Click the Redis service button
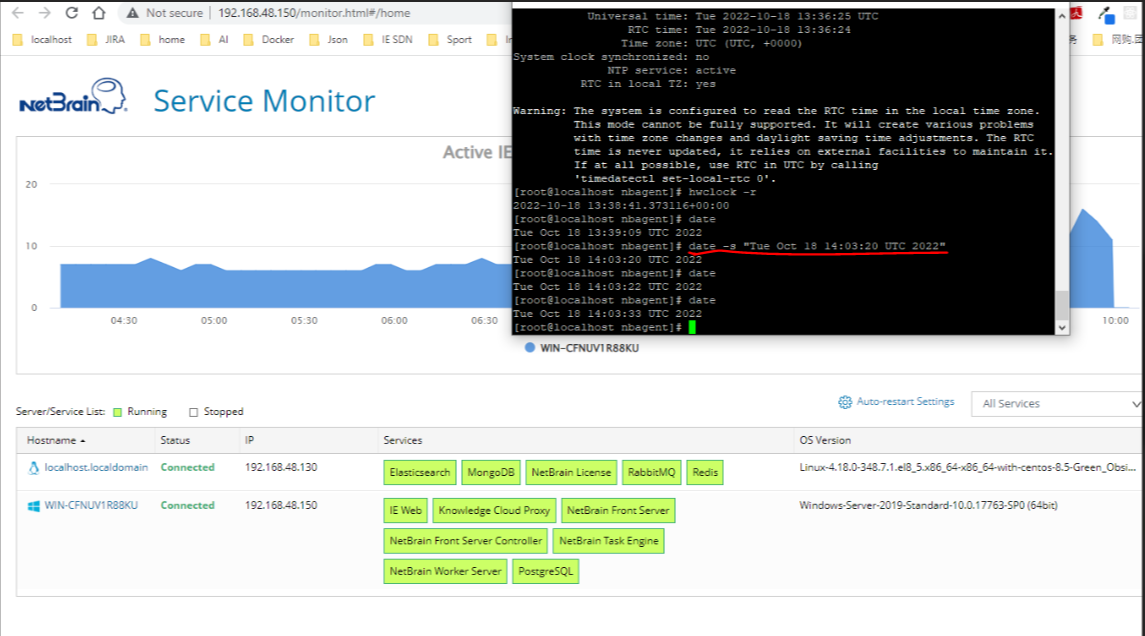Viewport: 1145px width, 636px height. tap(705, 472)
